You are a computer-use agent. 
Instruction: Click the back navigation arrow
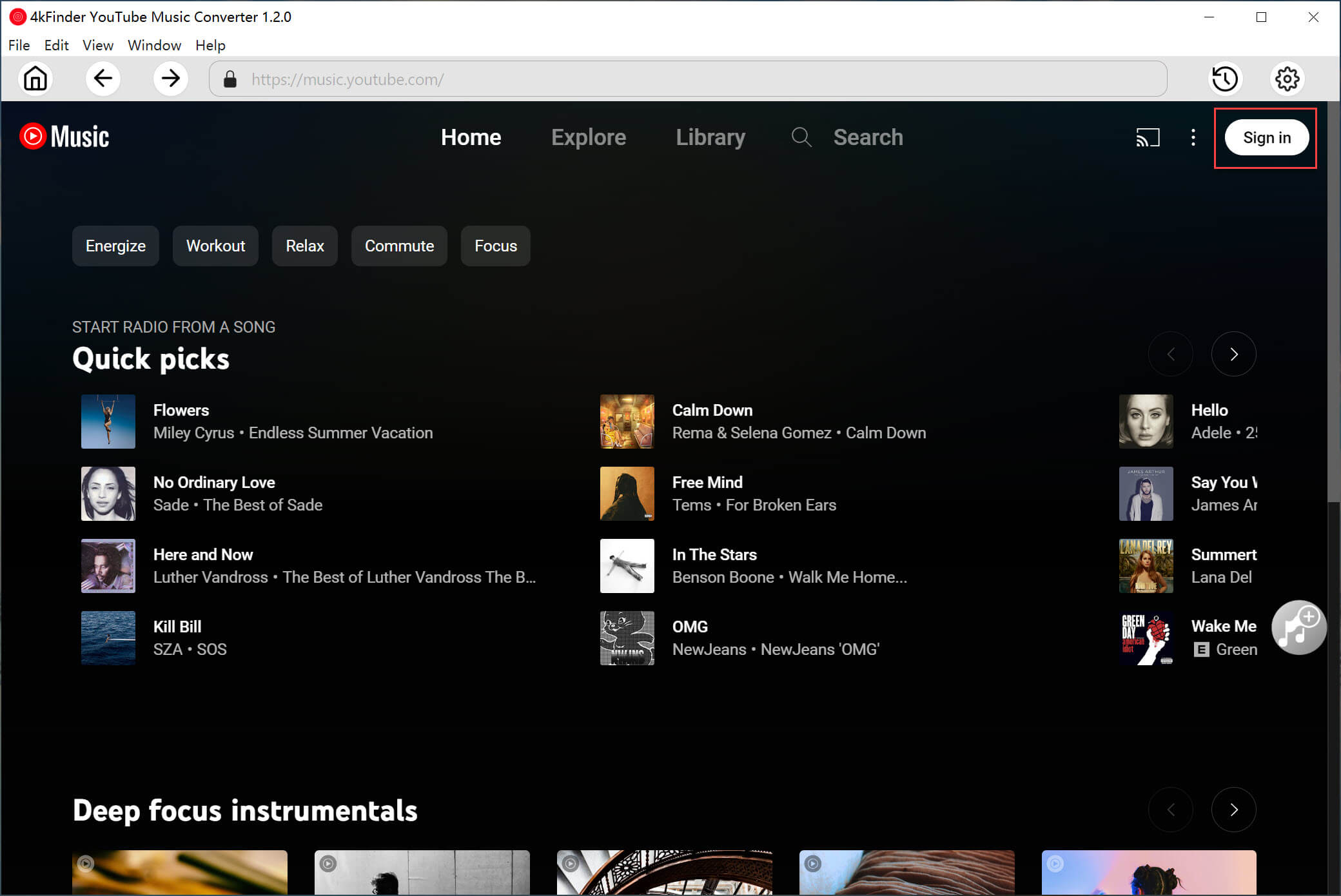coord(103,78)
